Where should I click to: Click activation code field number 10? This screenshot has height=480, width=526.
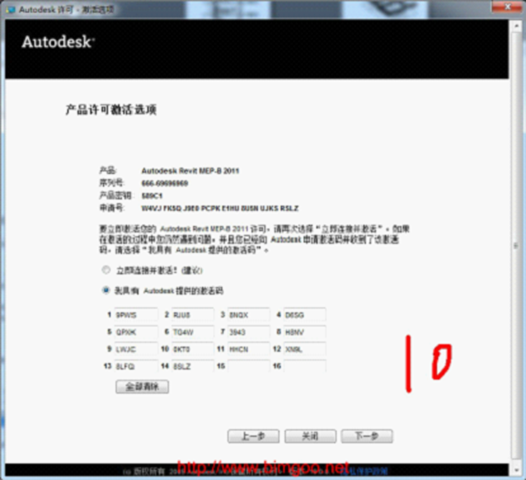193,349
